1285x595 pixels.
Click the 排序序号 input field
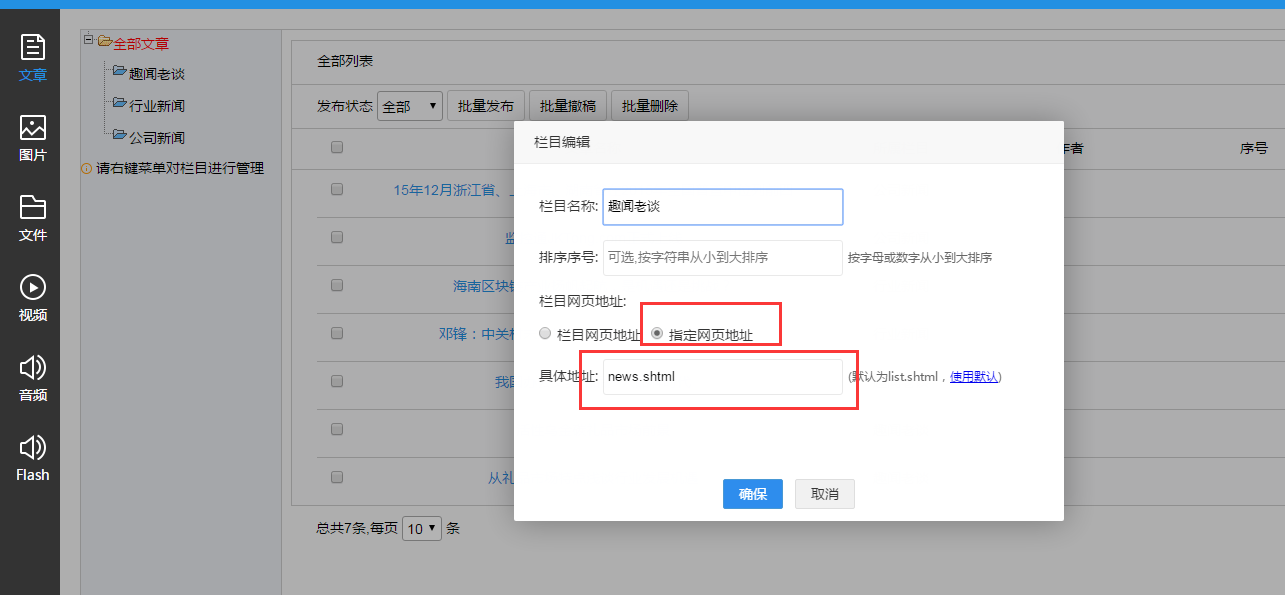(722, 257)
